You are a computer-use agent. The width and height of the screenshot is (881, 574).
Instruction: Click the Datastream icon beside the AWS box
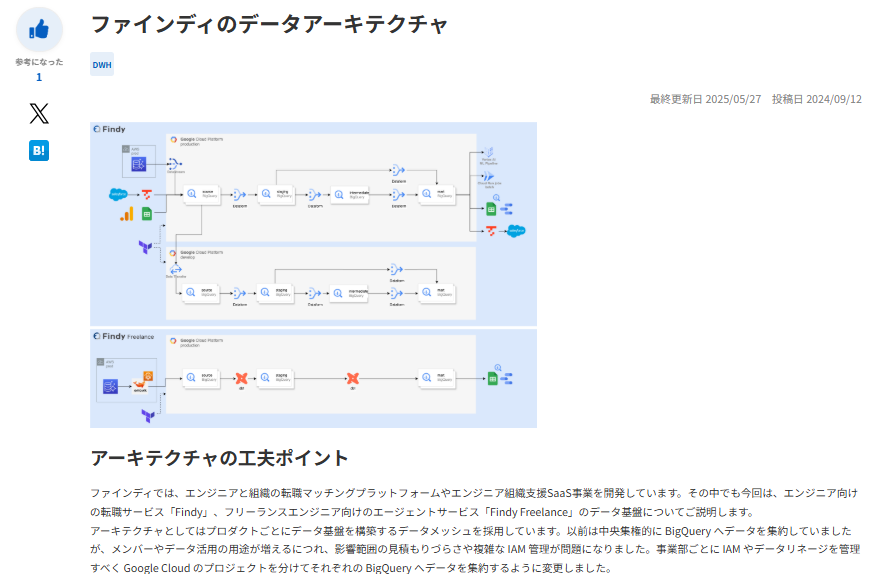pos(175,164)
